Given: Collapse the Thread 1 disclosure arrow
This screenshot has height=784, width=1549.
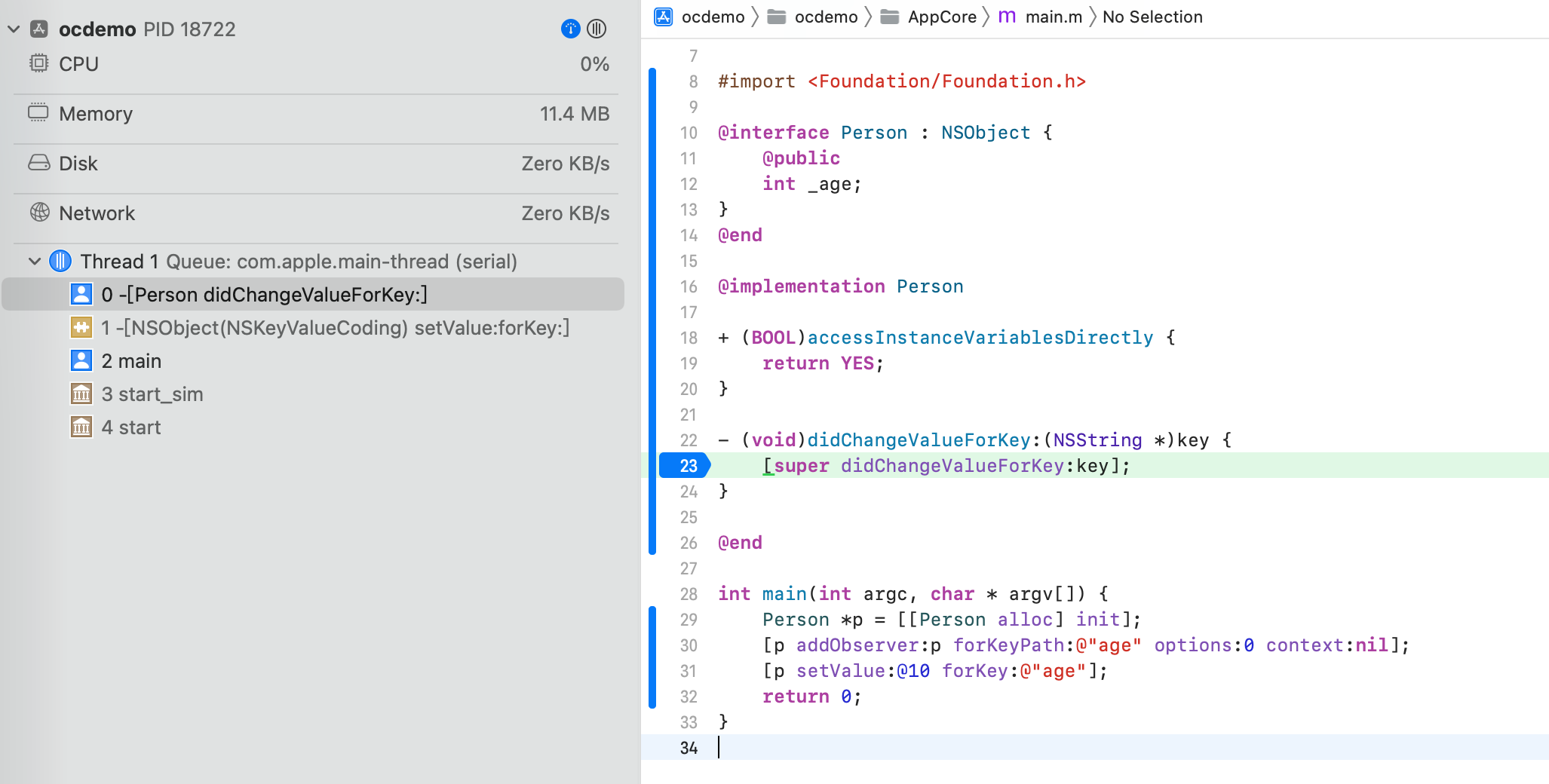Looking at the screenshot, I should 35,262.
